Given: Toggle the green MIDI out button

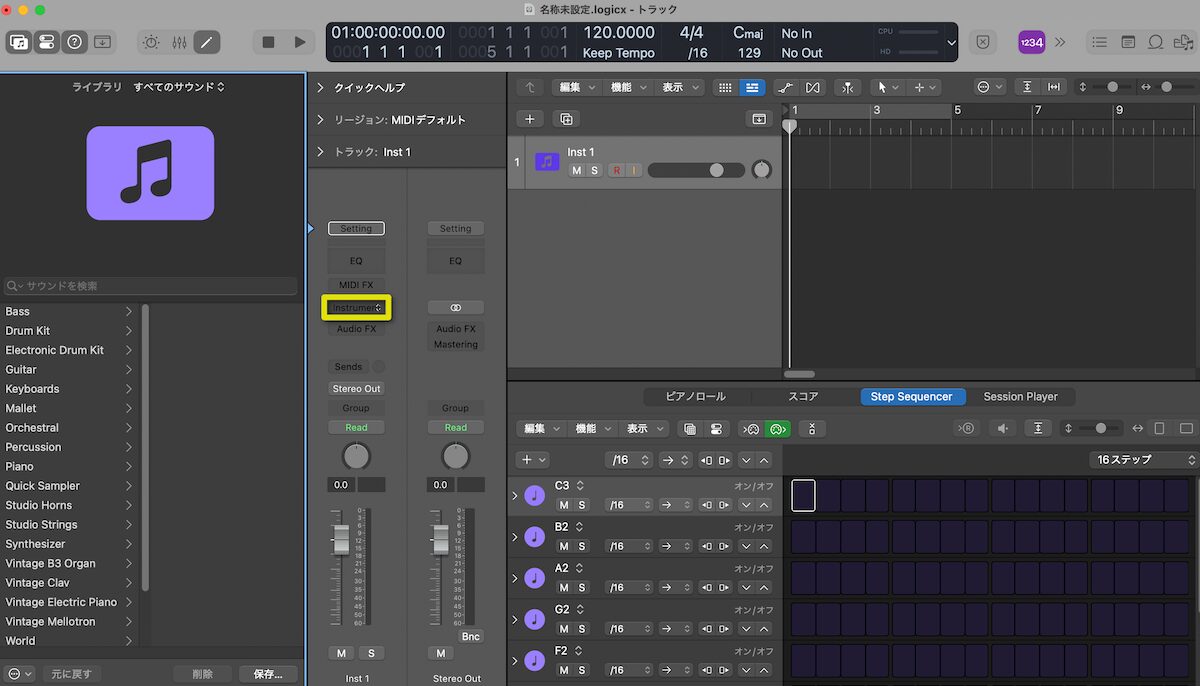Looking at the screenshot, I should [777, 429].
